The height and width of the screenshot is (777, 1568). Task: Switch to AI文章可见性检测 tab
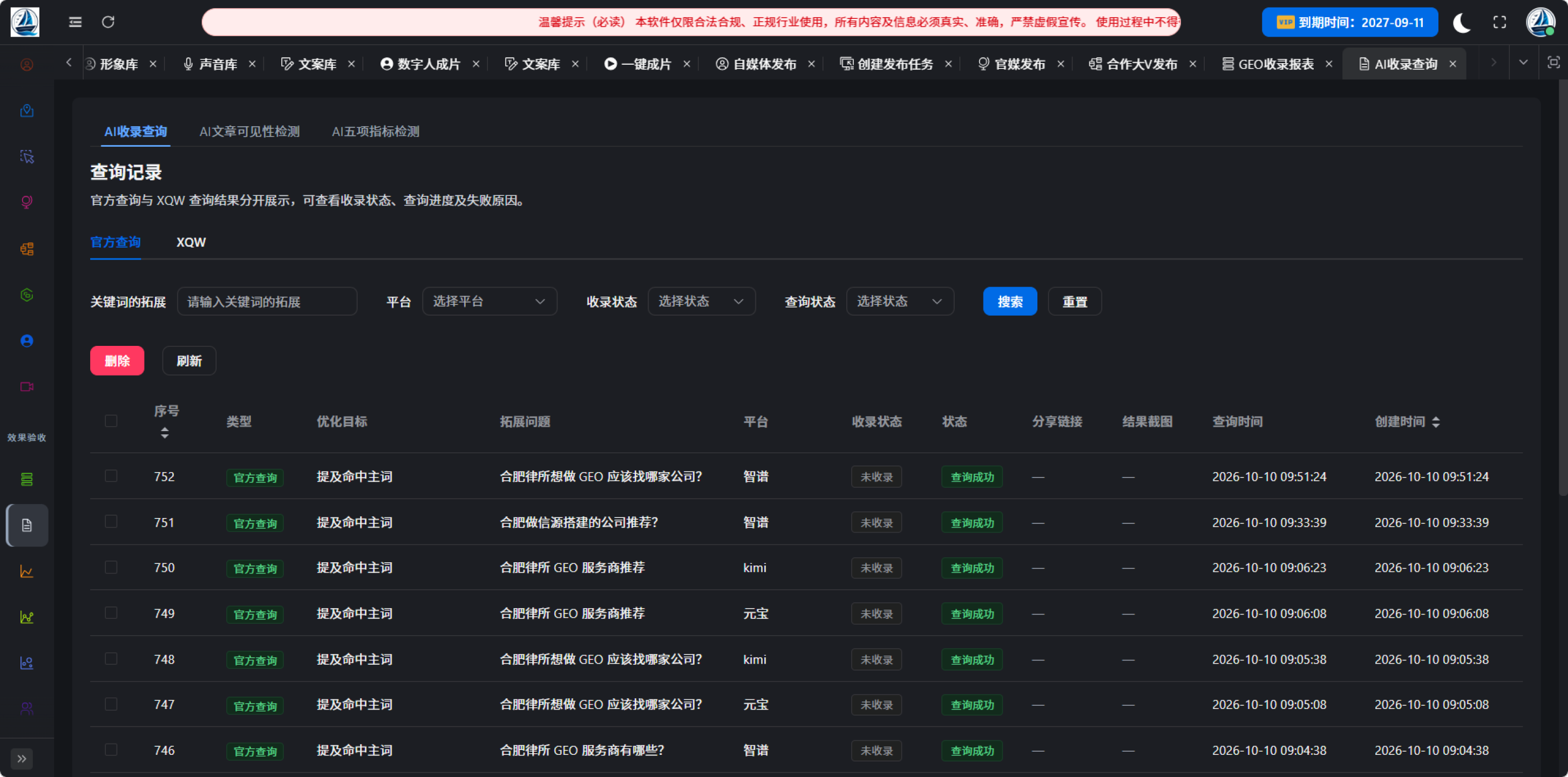click(249, 132)
